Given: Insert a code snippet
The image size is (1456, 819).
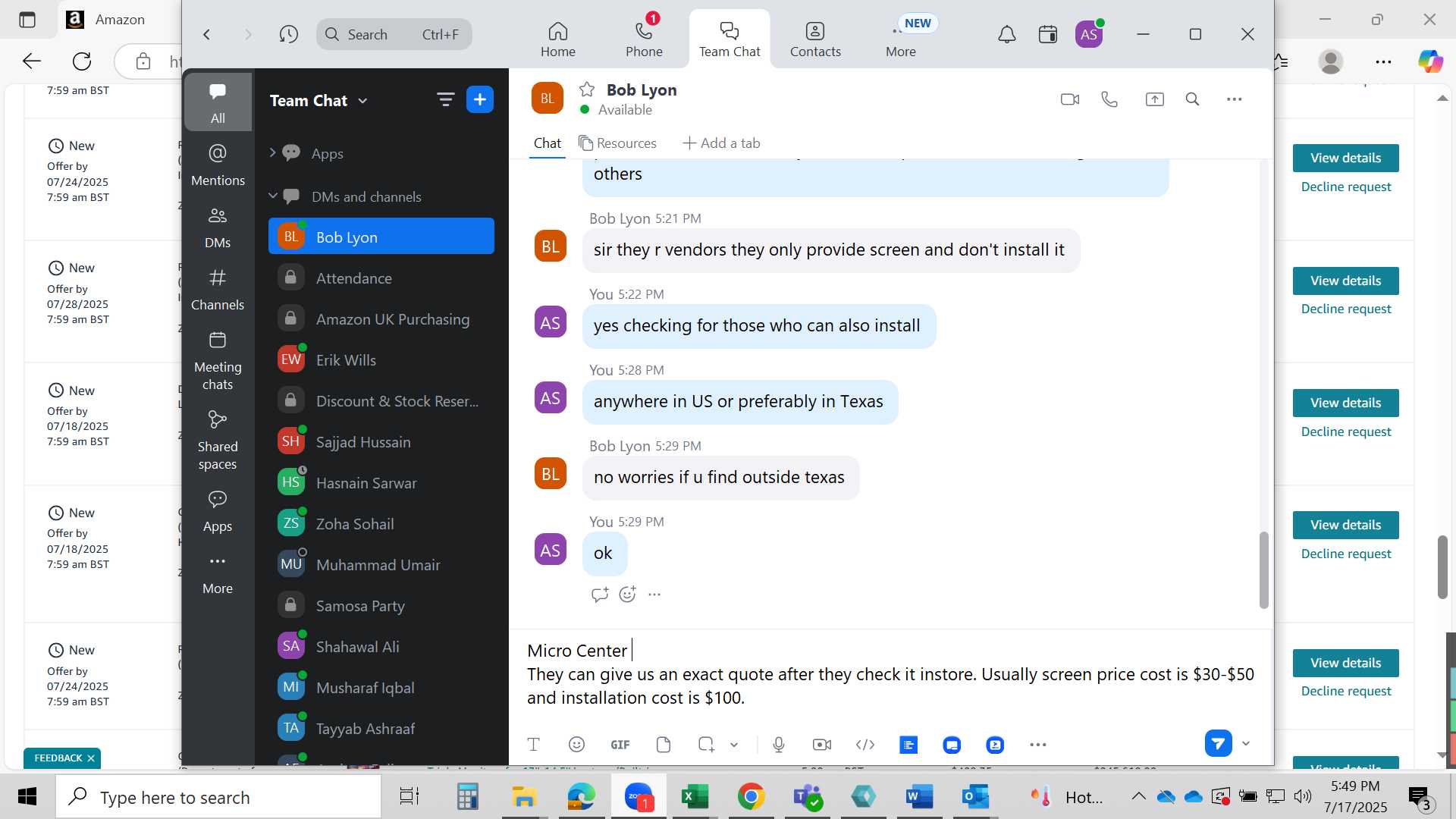Looking at the screenshot, I should (864, 745).
